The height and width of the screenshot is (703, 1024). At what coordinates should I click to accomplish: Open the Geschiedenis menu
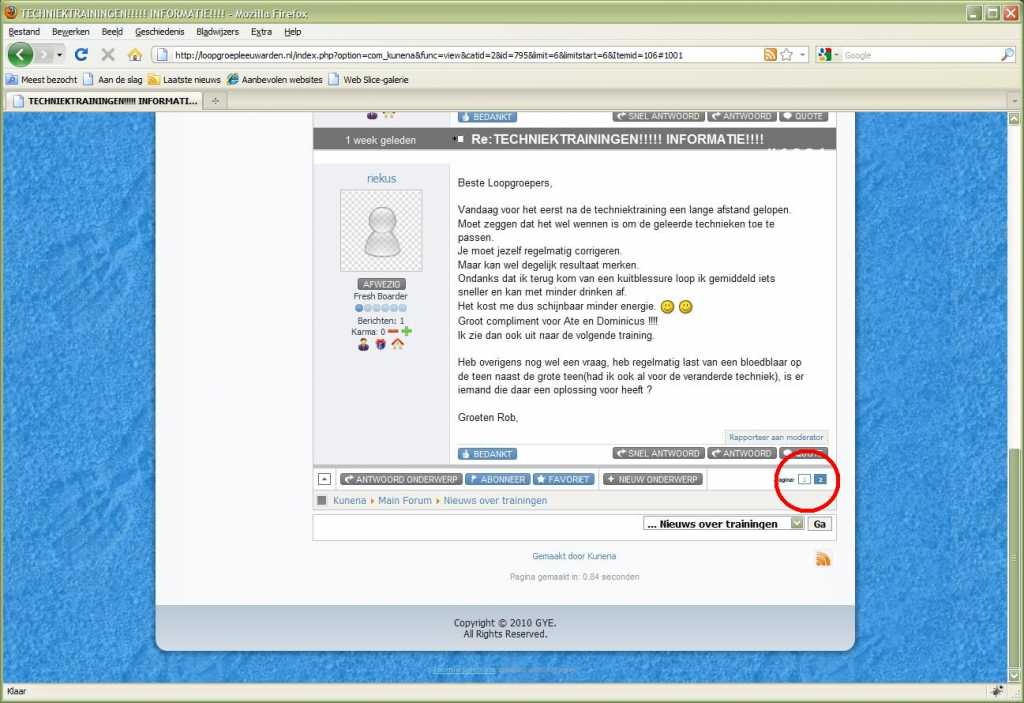coord(160,32)
